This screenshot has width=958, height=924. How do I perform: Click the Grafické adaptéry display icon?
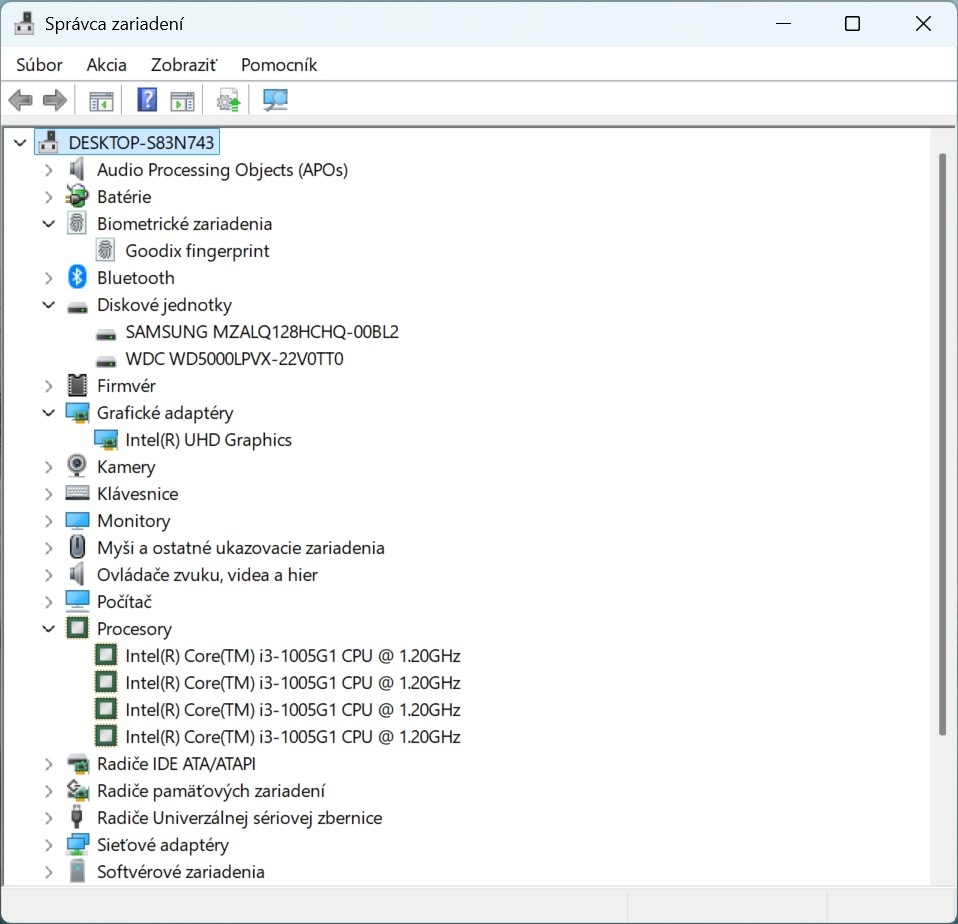77,413
